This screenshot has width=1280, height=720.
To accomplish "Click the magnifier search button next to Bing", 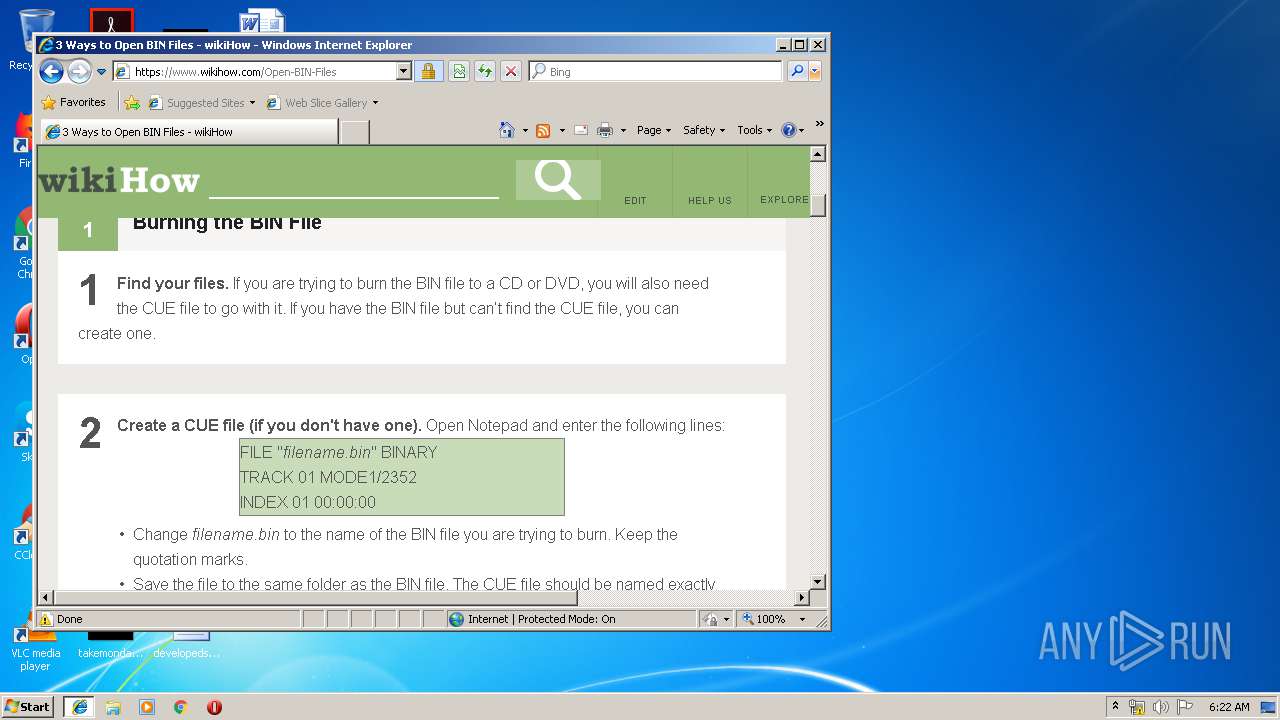I will pos(796,71).
